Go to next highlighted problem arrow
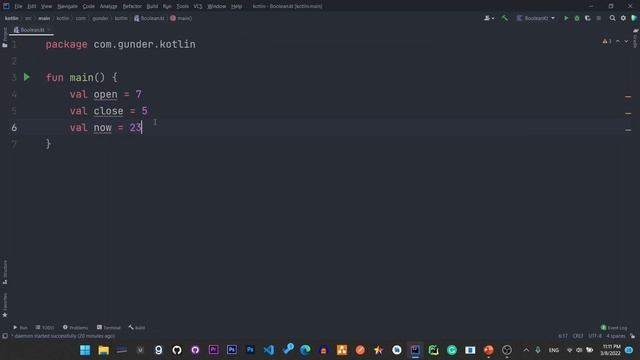 626,41
